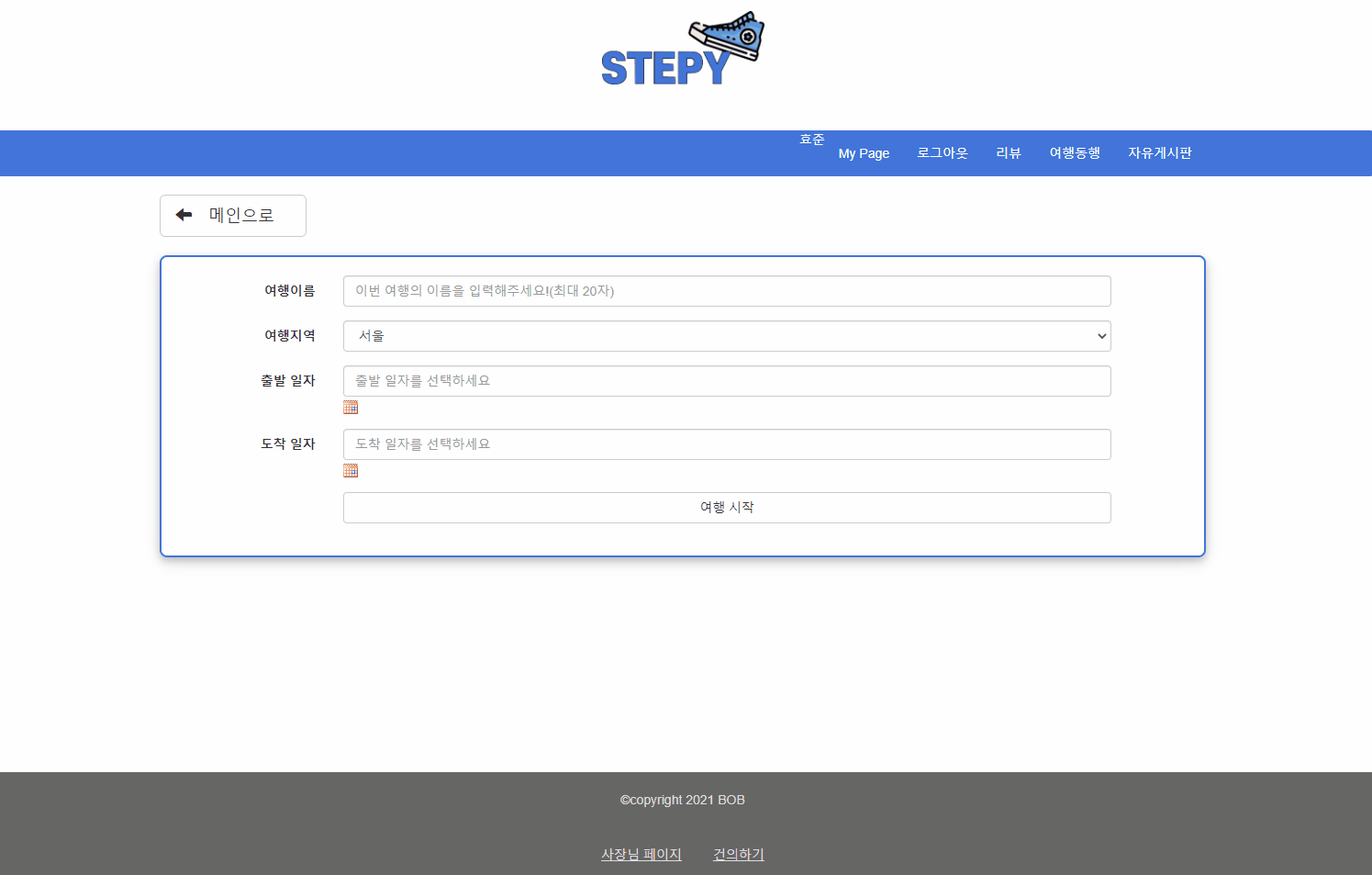1372x875 pixels.
Task: Open 건의하기 footer link
Action: pos(739,855)
